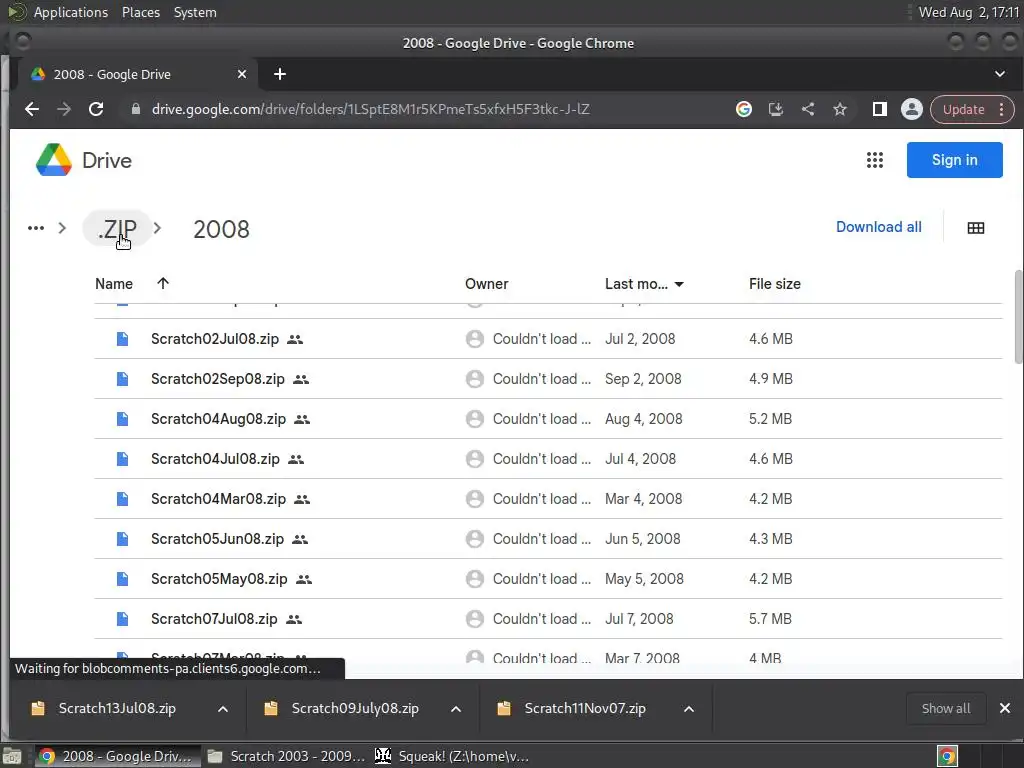Viewport: 1024px width, 768px height.
Task: Click shared icon next to Scratch02Sep08.zip
Action: [x=300, y=379]
